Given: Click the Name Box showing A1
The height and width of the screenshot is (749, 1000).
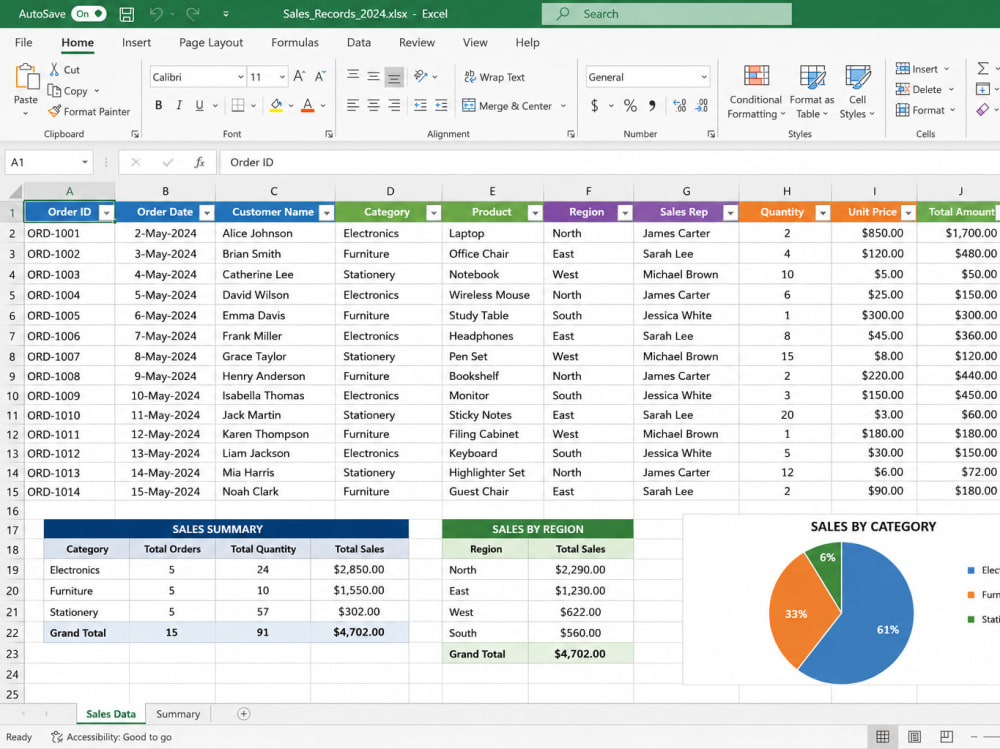Looking at the screenshot, I should click(48, 162).
